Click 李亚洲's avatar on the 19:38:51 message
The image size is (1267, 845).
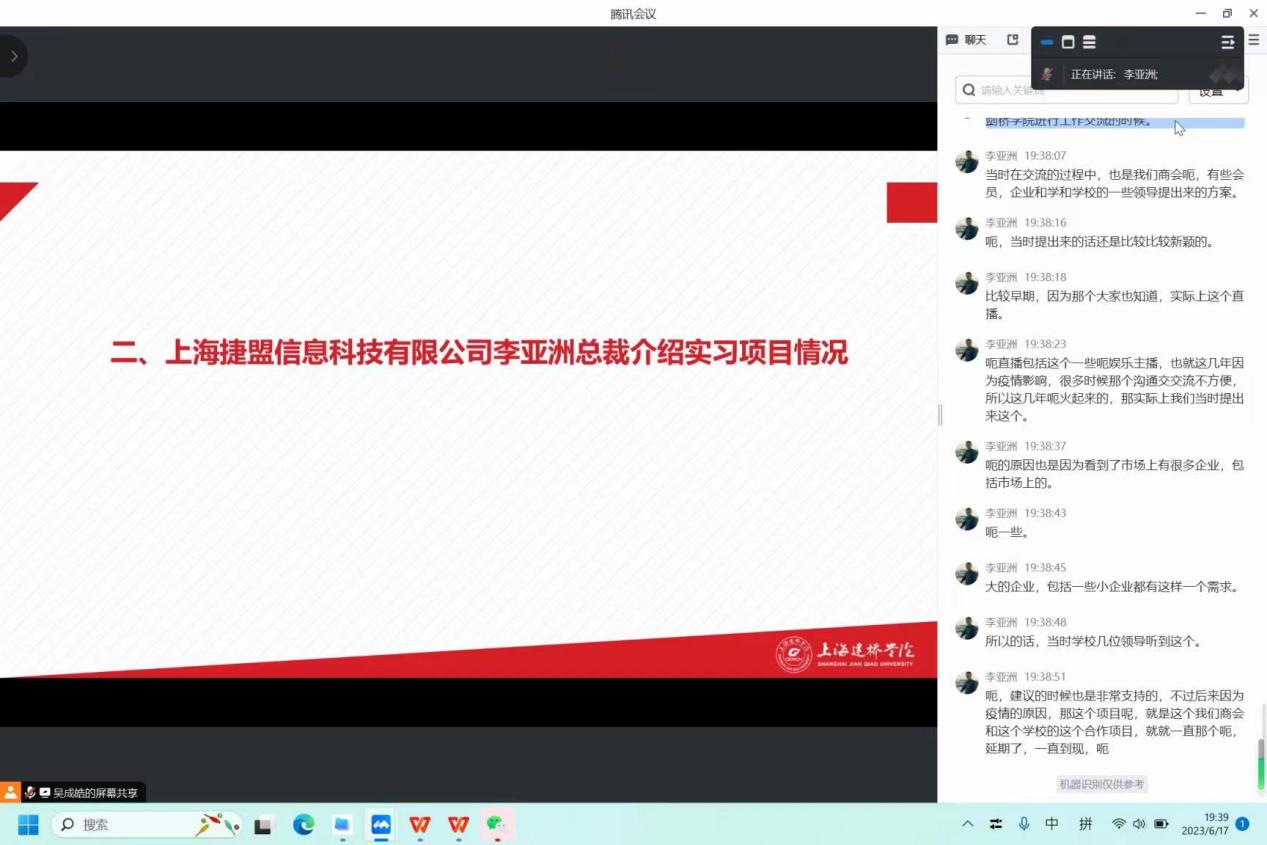pos(967,683)
